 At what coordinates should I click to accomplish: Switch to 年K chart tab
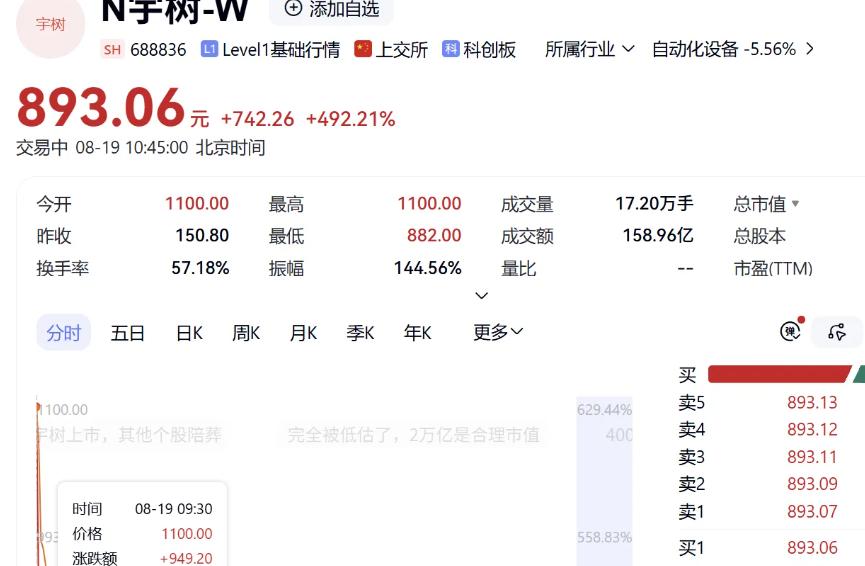(x=417, y=333)
